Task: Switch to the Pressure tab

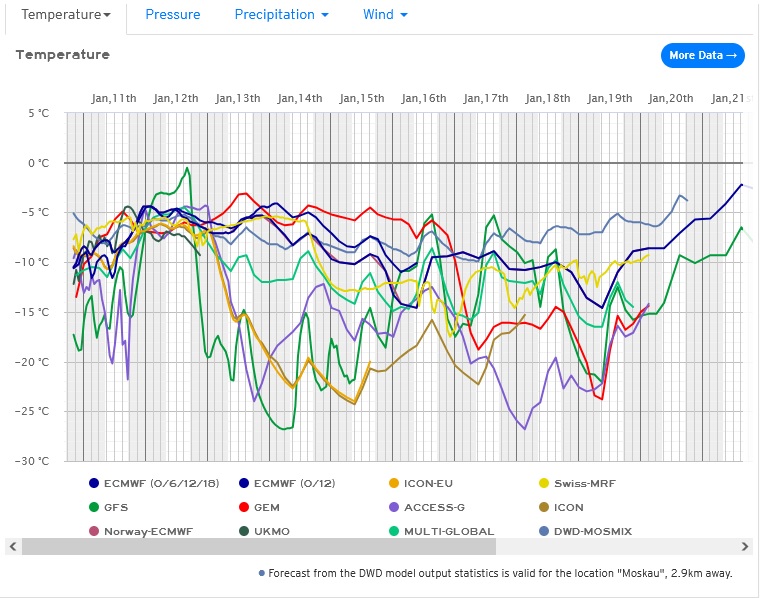Action: (172, 15)
